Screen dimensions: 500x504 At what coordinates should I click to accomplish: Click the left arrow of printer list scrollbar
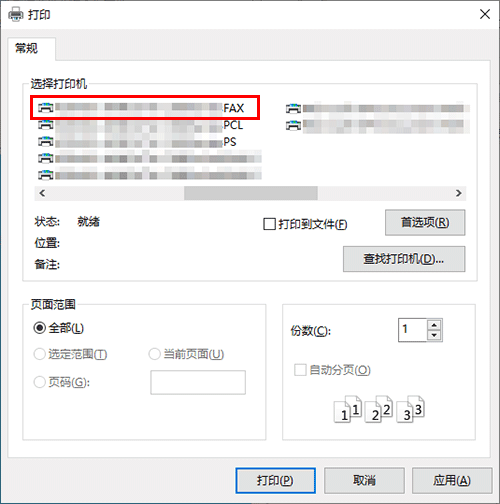42,193
